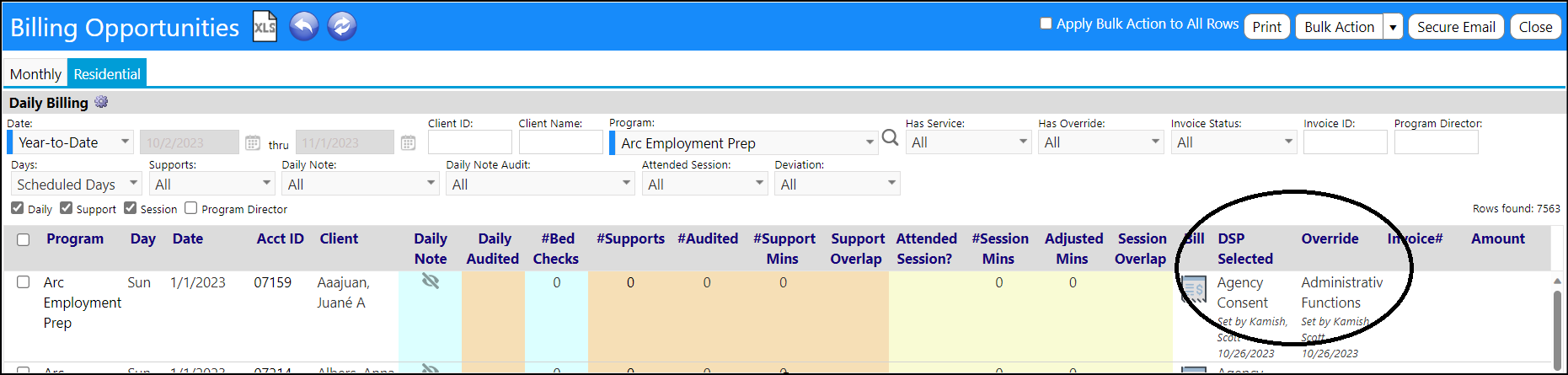1568x375 pixels.
Task: Open Daily Billing settings gear
Action: (x=101, y=102)
